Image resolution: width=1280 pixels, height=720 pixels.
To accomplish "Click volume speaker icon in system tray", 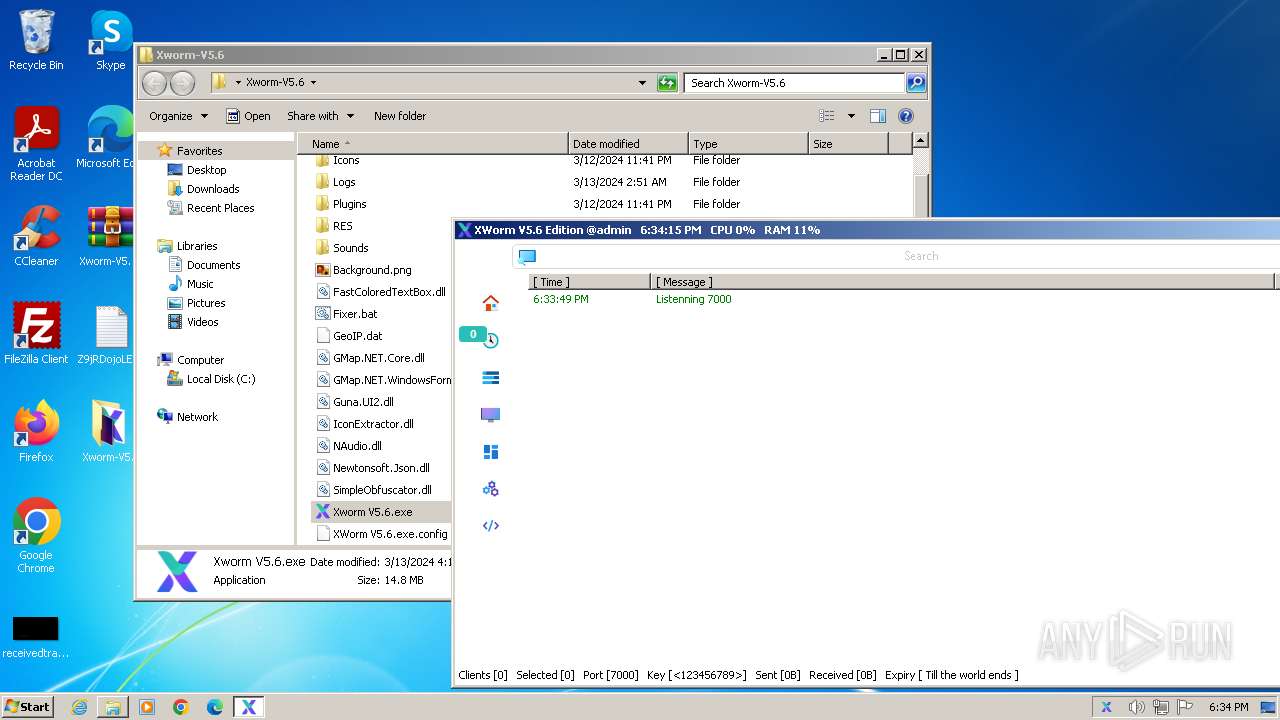I will click(x=1136, y=707).
